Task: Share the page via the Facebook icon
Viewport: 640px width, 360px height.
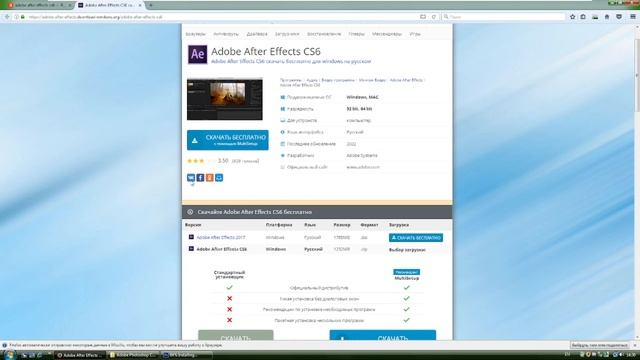Action: click(200, 178)
